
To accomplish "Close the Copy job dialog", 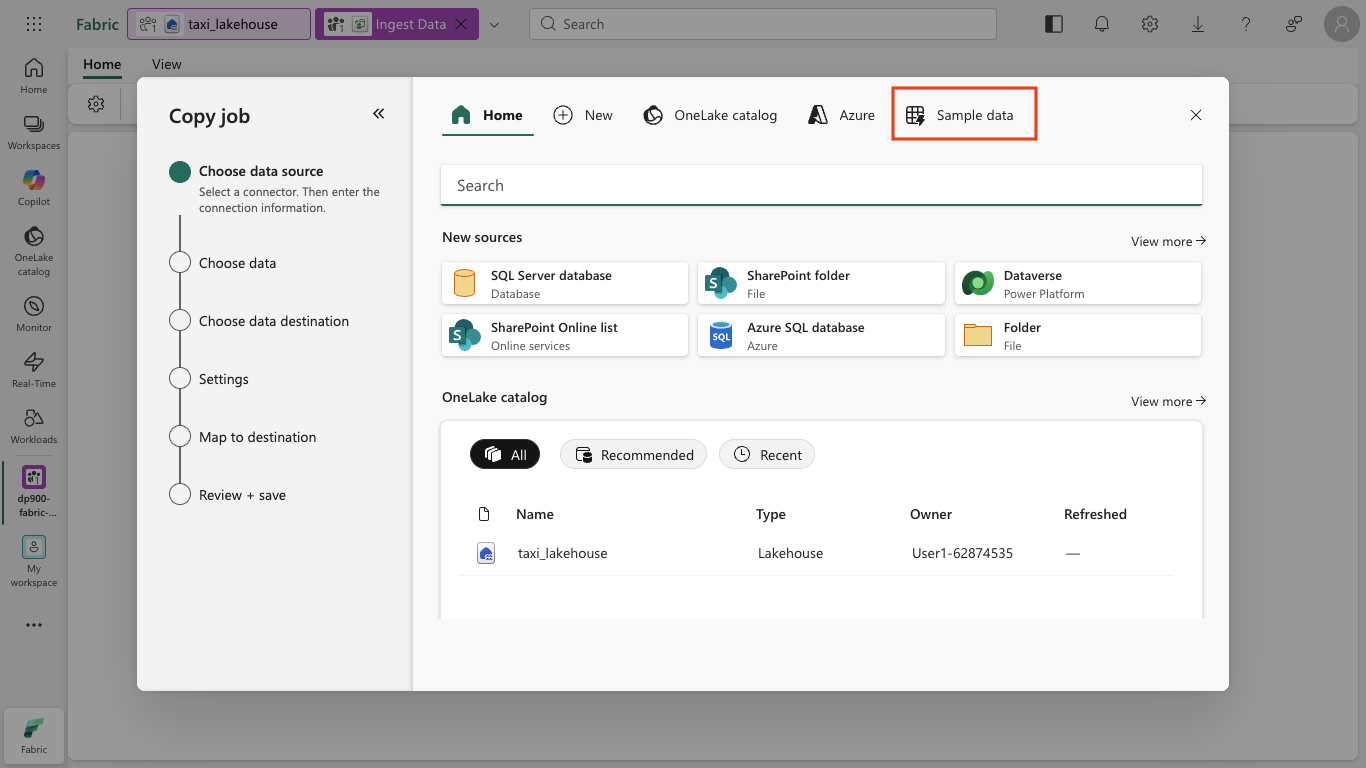I will coord(1196,115).
